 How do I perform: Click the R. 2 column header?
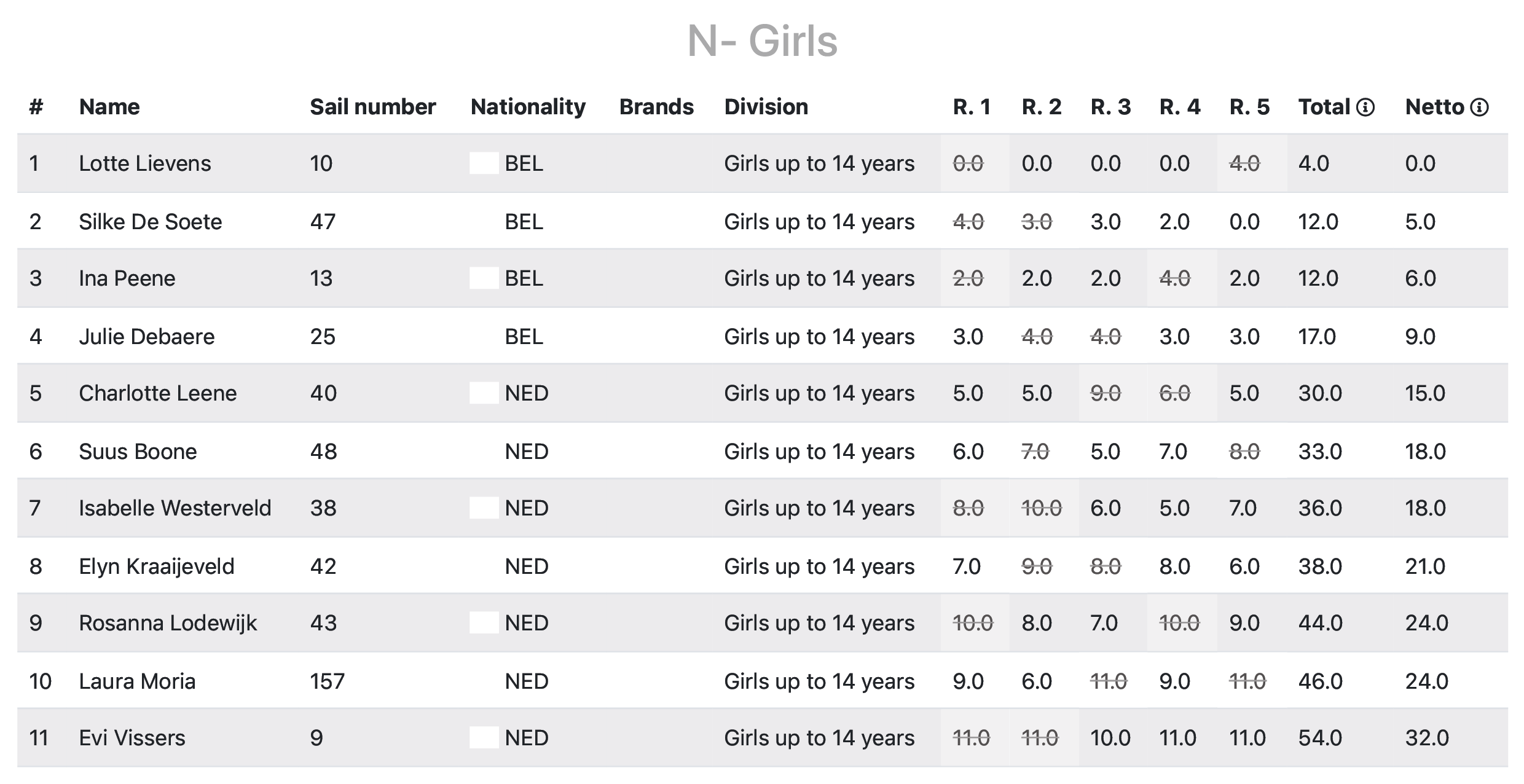pyautogui.click(x=1042, y=107)
